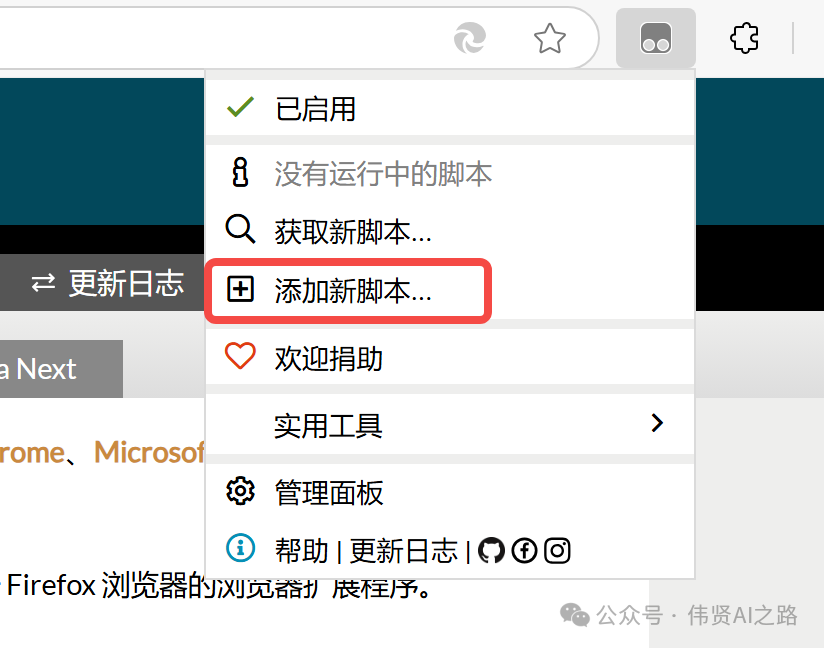Toggle the 已启用 enabled checkmark
This screenshot has width=824, height=648.
point(240,107)
